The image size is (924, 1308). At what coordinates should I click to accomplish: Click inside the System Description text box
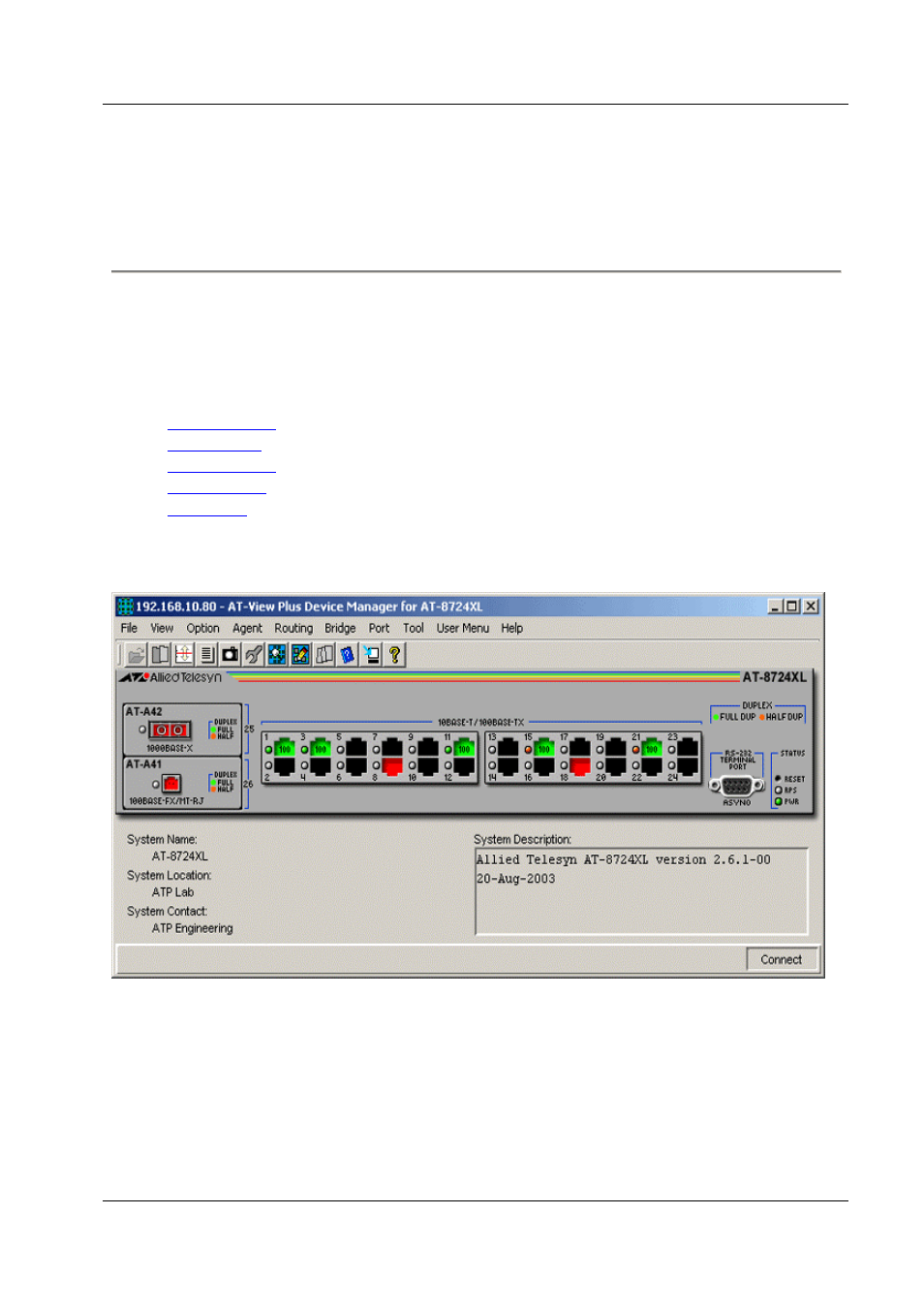pyautogui.click(x=641, y=891)
